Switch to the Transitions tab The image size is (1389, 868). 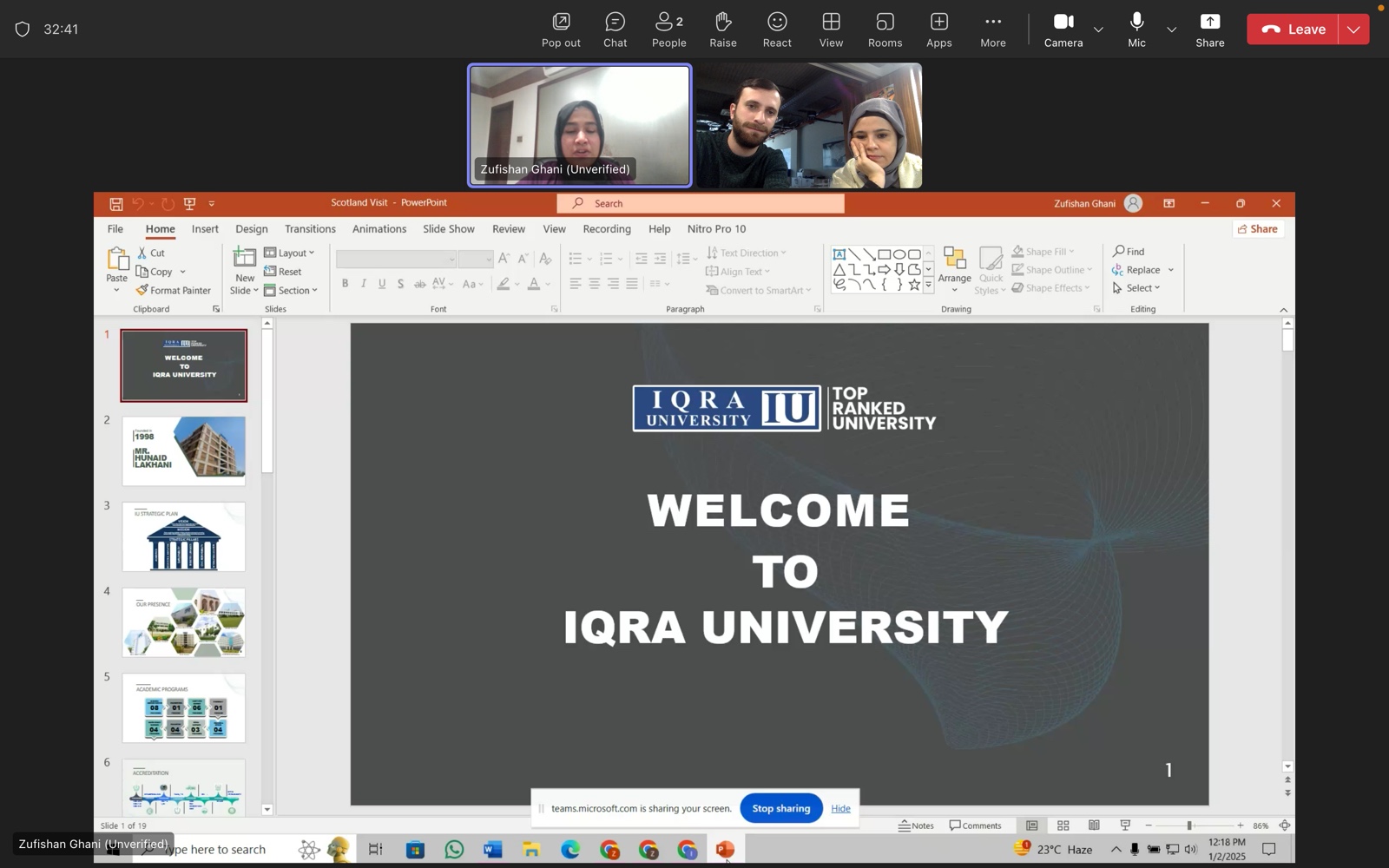pos(310,229)
